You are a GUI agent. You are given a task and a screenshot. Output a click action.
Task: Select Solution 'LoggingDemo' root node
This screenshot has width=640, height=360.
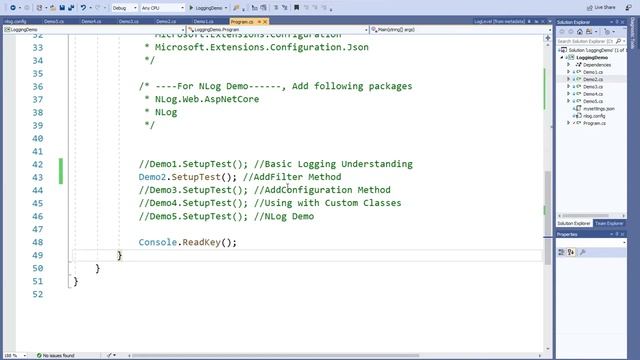click(x=594, y=50)
